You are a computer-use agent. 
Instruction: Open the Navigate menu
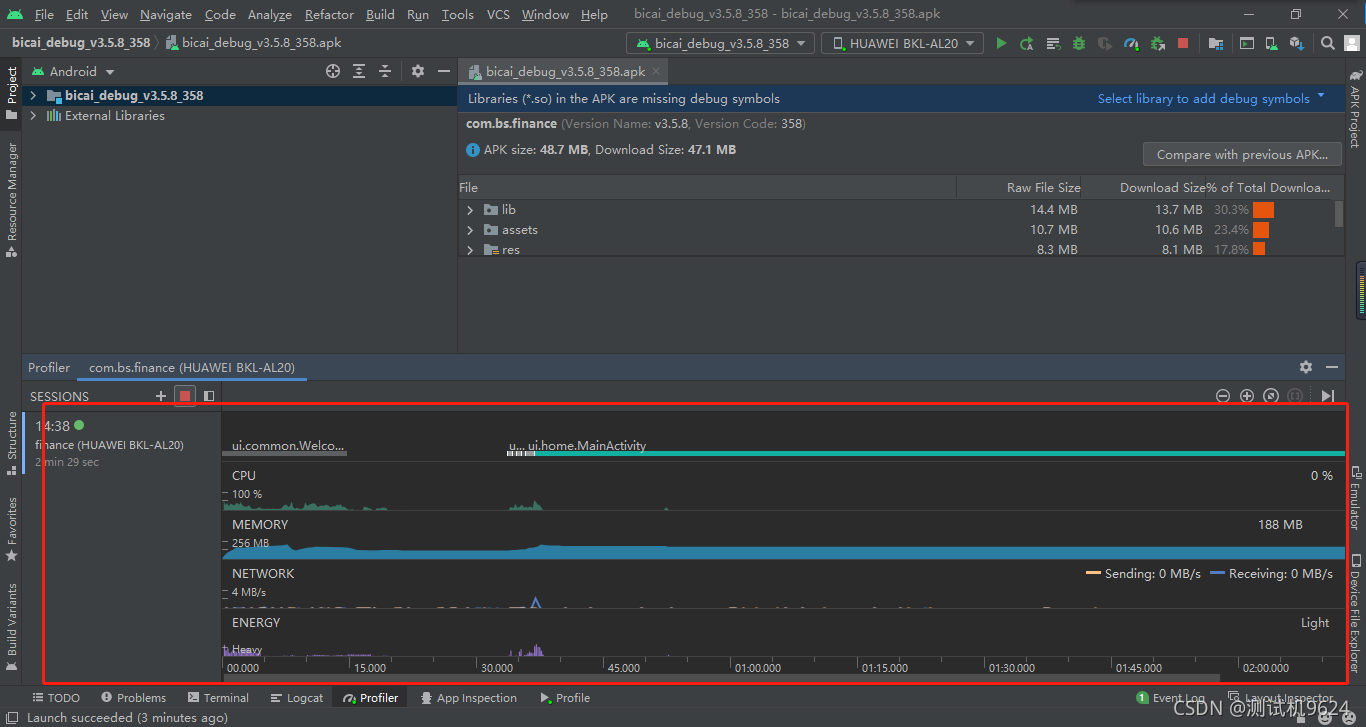pos(166,14)
